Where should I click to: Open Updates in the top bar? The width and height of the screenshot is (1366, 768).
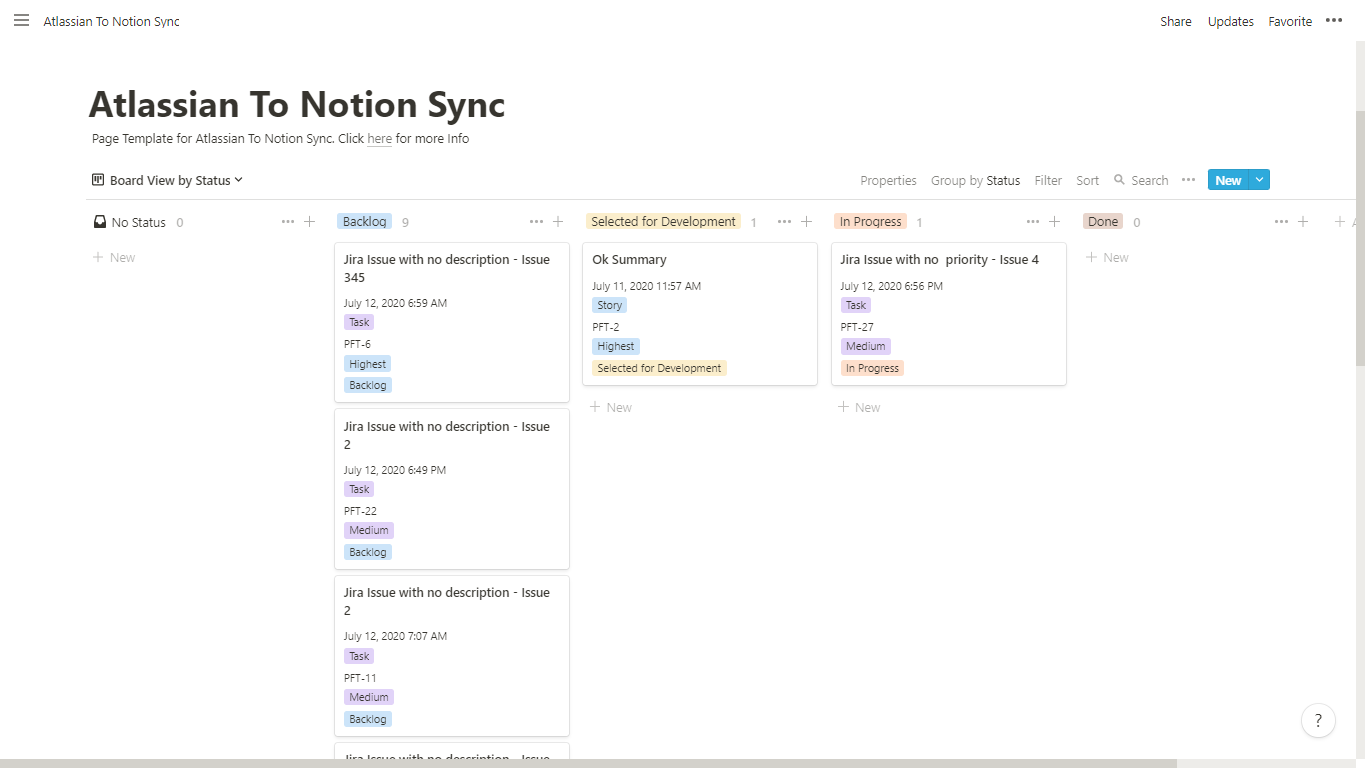pyautogui.click(x=1230, y=21)
